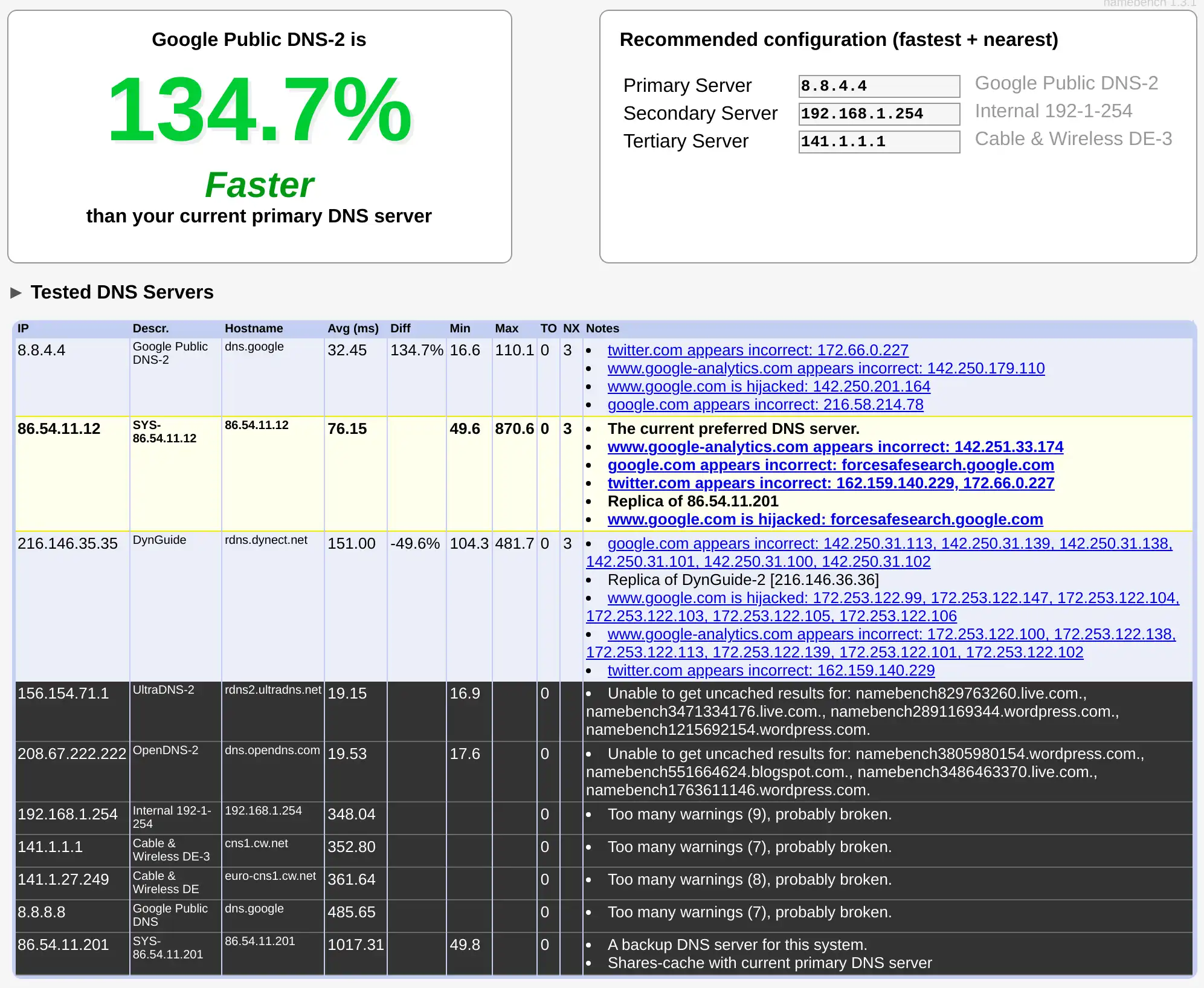Click hostname dns.opendns.com
The width and height of the screenshot is (1204, 988).
coord(272,751)
